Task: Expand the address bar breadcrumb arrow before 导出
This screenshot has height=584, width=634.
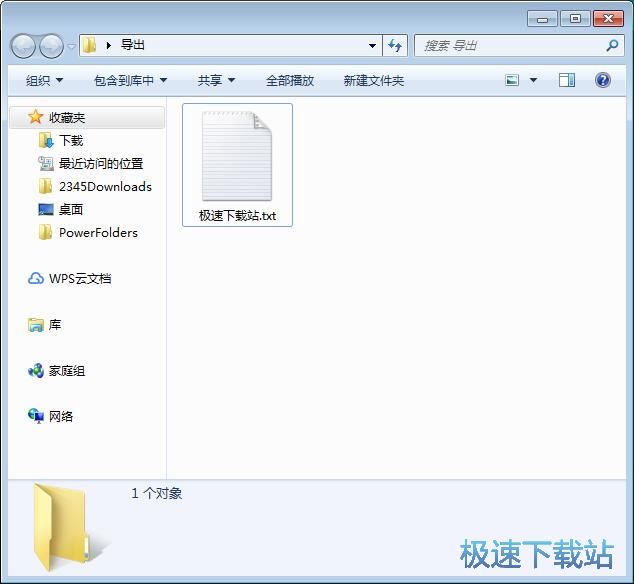Action: coord(108,45)
